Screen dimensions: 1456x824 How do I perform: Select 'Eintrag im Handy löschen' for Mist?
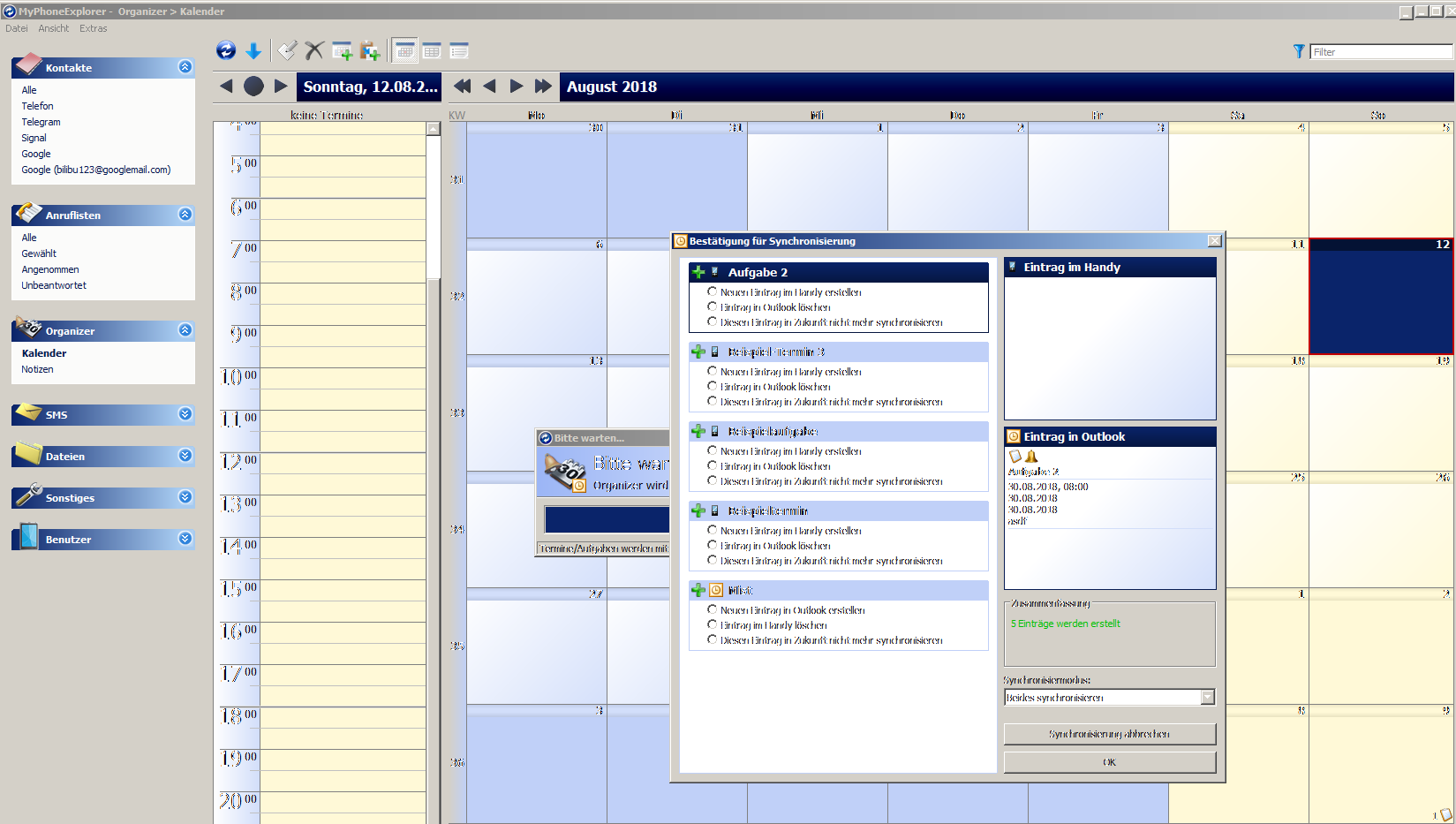(712, 624)
